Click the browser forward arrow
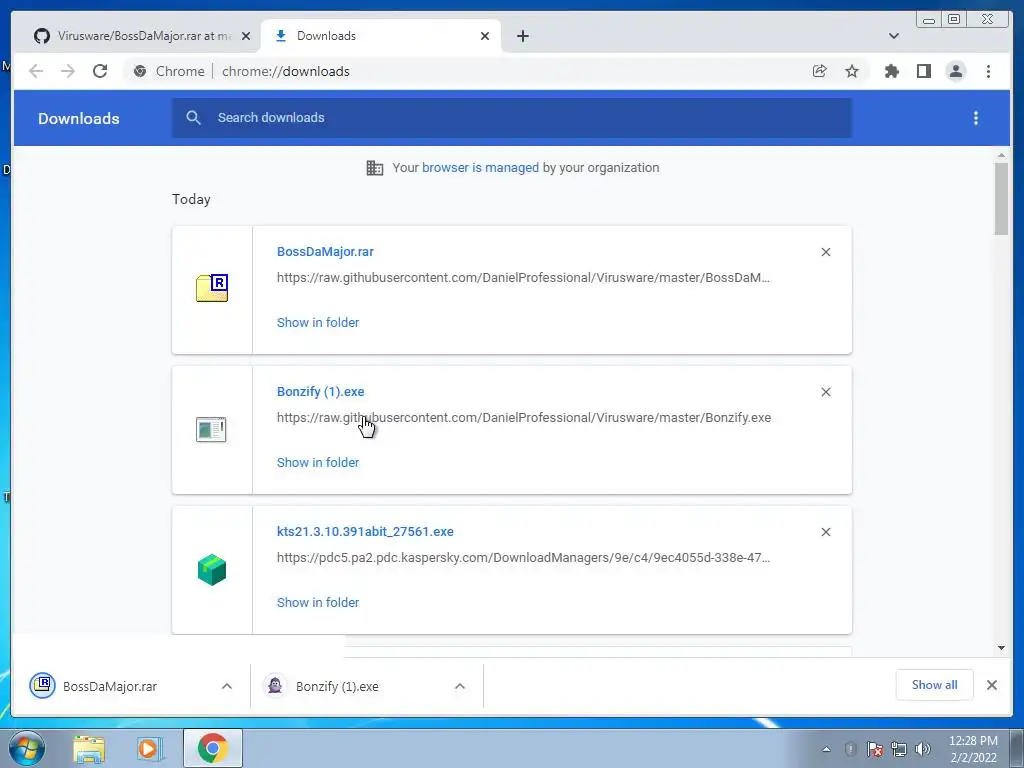The width and height of the screenshot is (1024, 768). (x=68, y=71)
